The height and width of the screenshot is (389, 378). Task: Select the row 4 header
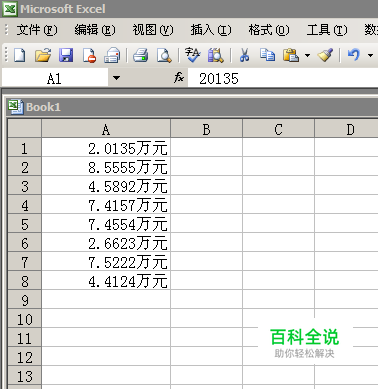pyautogui.click(x=25, y=204)
